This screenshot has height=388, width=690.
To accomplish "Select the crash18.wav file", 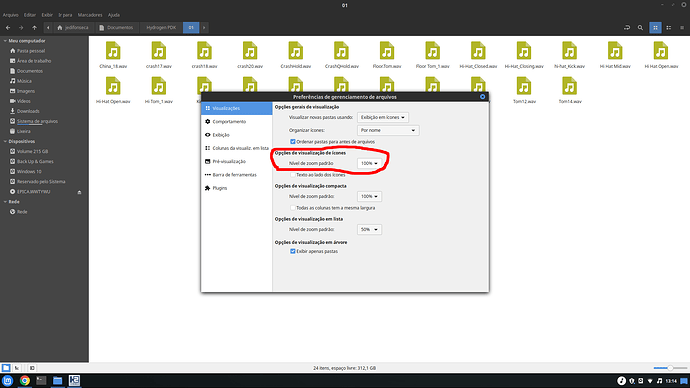I will click(204, 55).
